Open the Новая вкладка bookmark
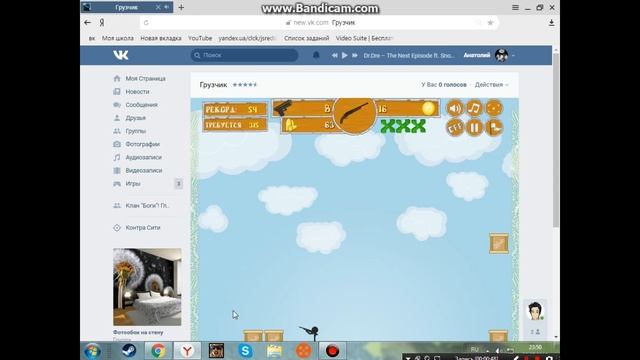640x360 pixels. [x=161, y=38]
